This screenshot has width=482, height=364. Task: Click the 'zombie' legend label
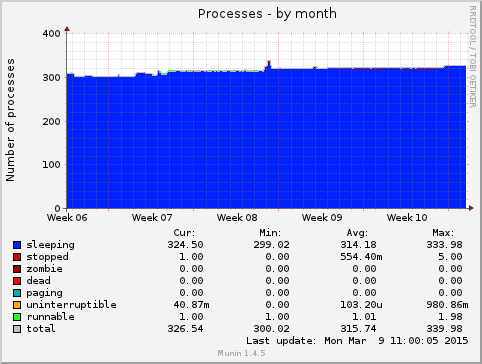click(44, 269)
